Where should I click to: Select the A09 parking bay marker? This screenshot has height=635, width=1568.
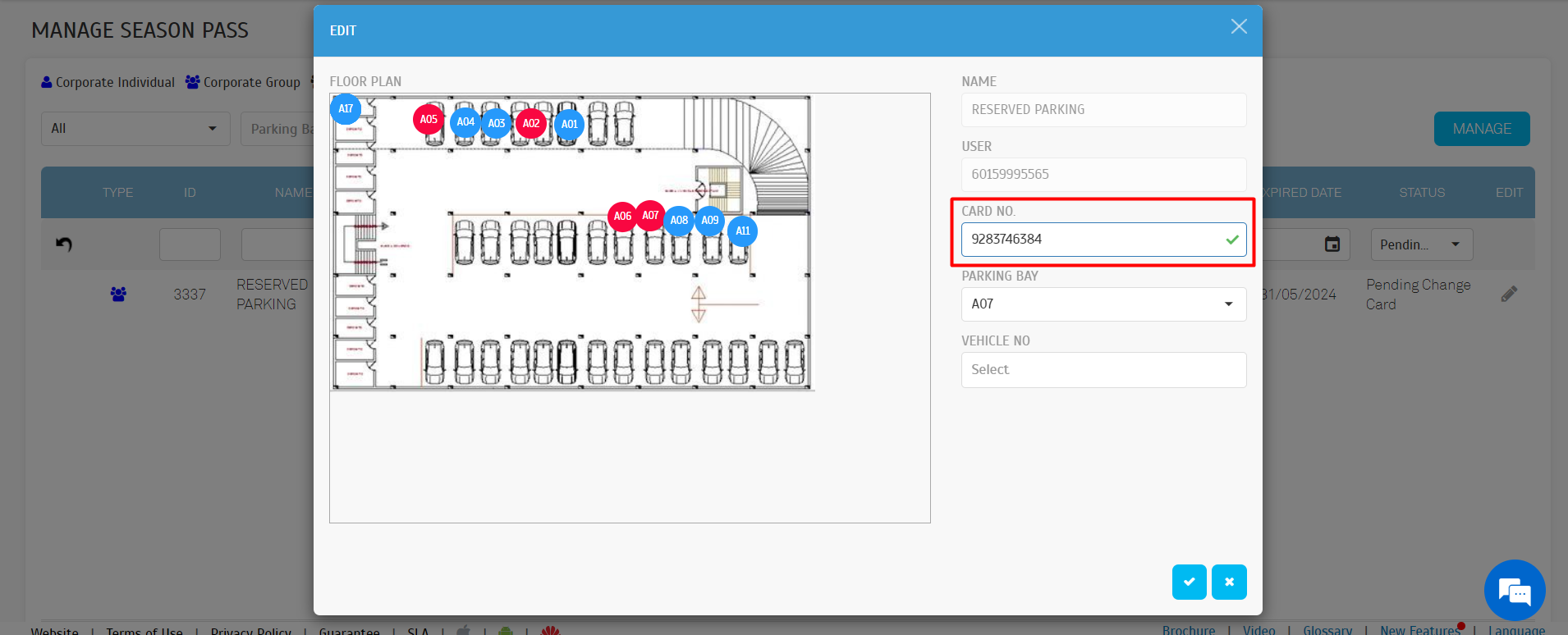[x=710, y=221]
